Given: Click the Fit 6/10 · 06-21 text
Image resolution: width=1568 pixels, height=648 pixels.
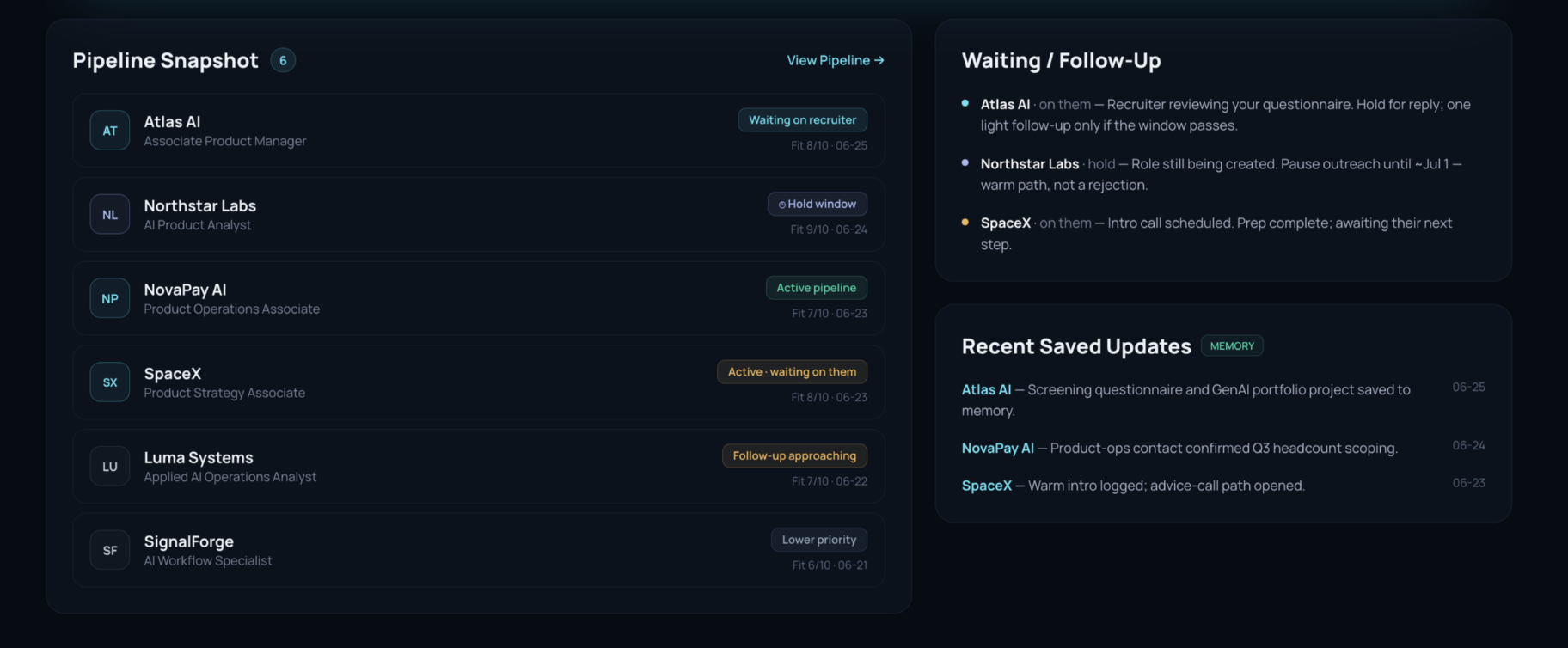Looking at the screenshot, I should (830, 565).
